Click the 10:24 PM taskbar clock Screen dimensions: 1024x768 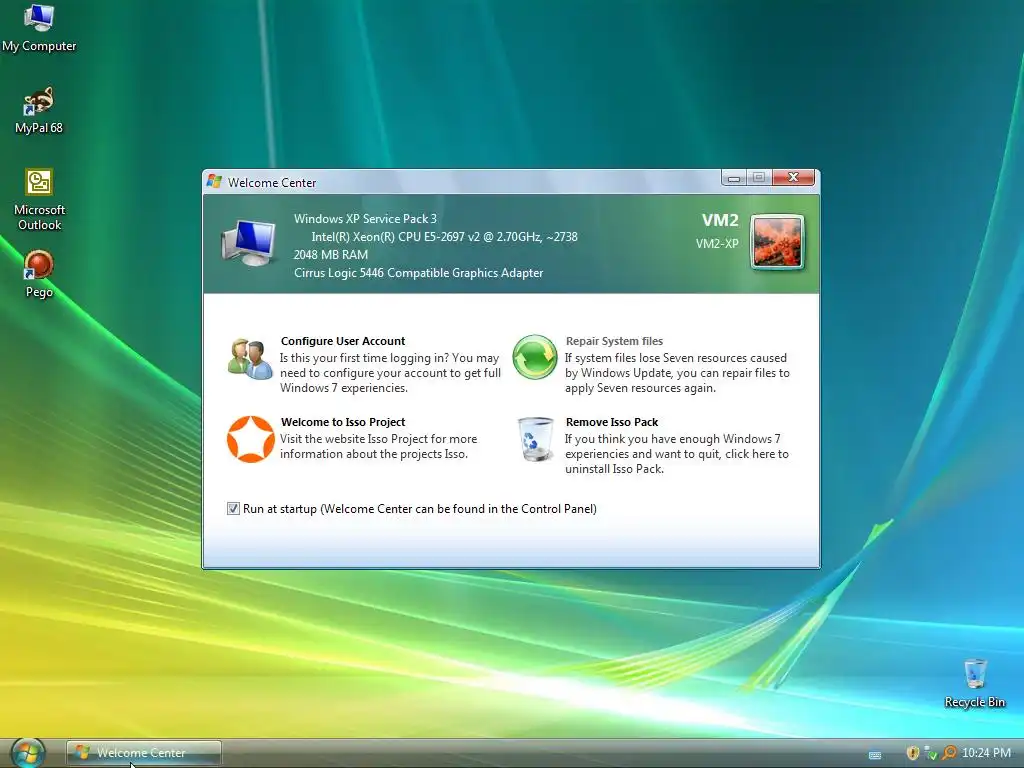click(986, 753)
